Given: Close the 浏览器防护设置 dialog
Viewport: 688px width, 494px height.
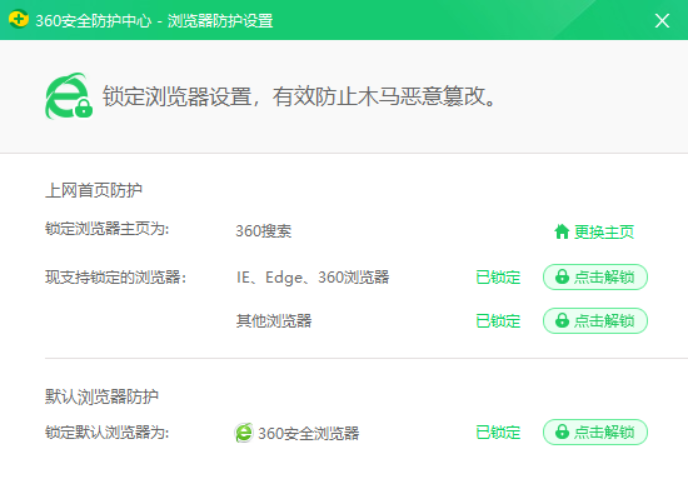Looking at the screenshot, I should point(662,21).
